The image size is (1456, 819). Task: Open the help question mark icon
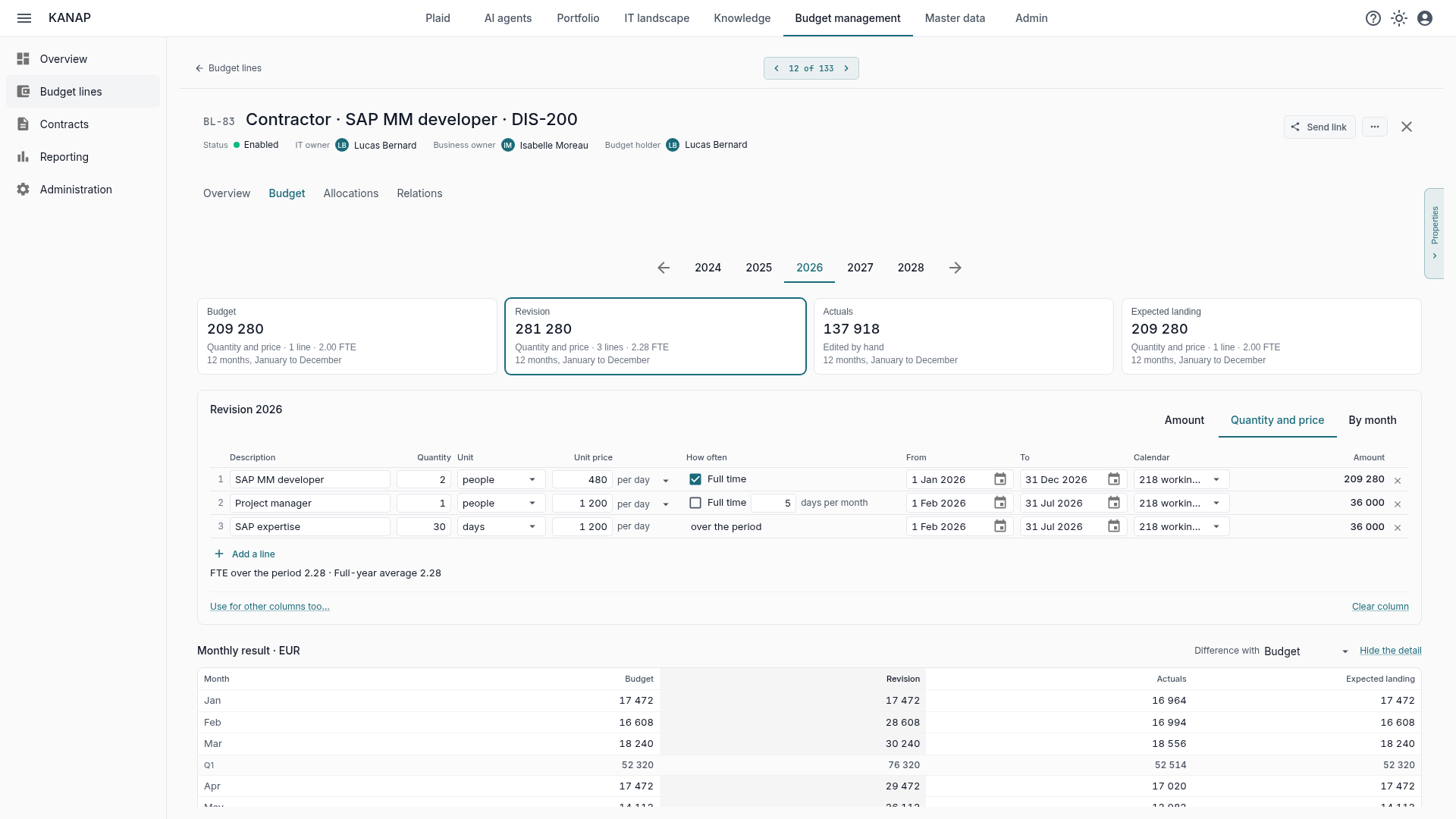(x=1373, y=18)
